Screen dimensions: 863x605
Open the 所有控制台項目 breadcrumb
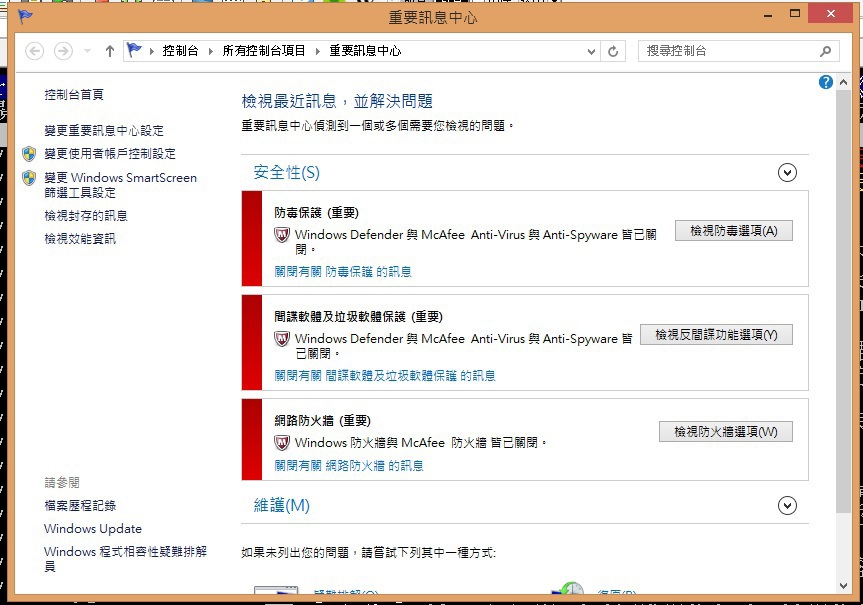[264, 51]
